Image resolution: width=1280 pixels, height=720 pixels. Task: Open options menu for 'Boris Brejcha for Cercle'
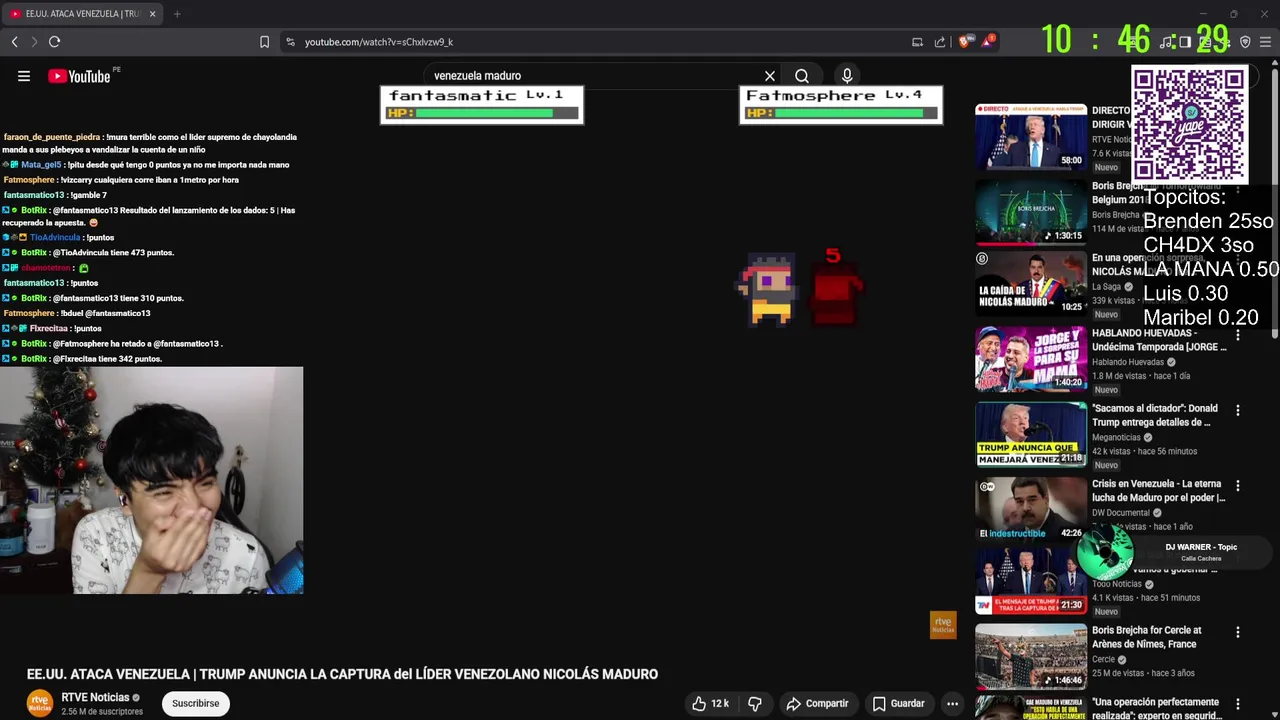pos(1238,632)
